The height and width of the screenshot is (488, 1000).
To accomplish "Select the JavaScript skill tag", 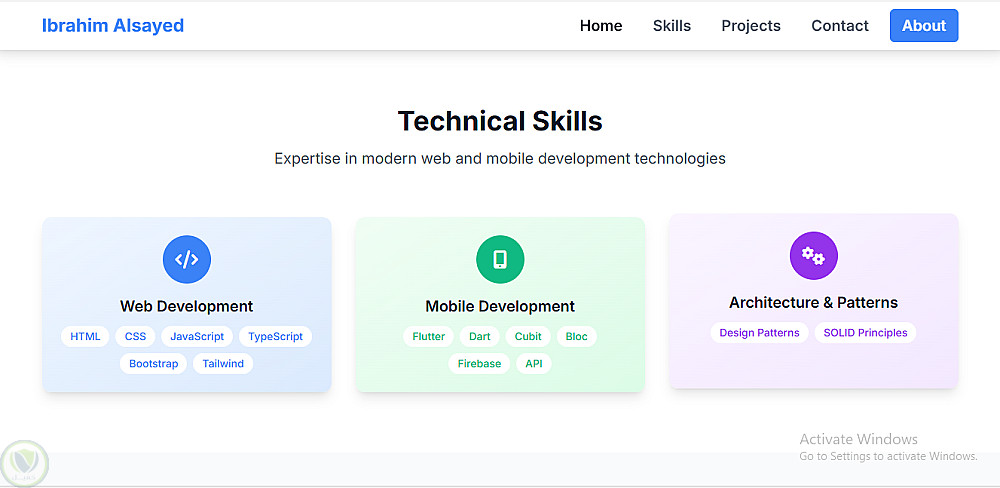I will click(197, 337).
